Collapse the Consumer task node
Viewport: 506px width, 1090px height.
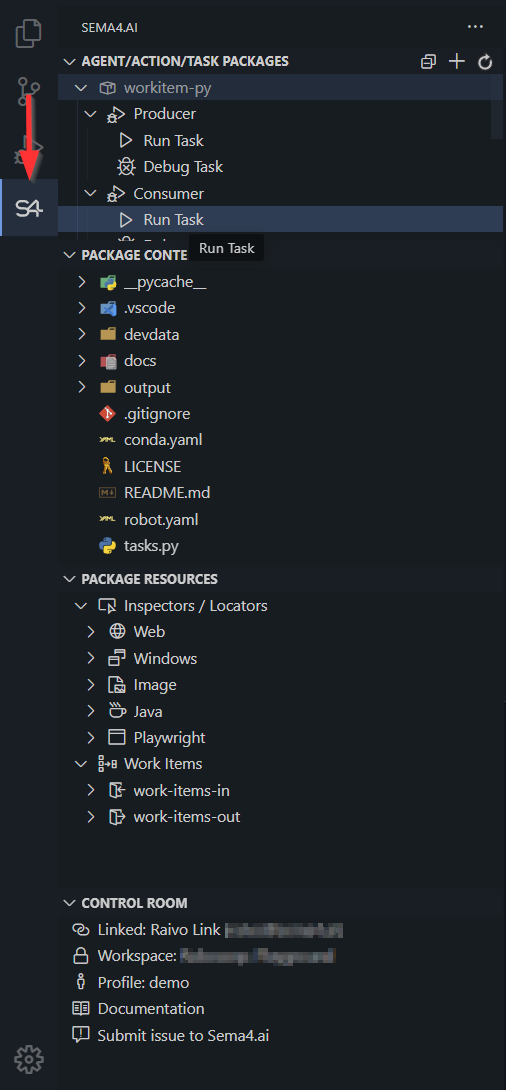click(91, 193)
